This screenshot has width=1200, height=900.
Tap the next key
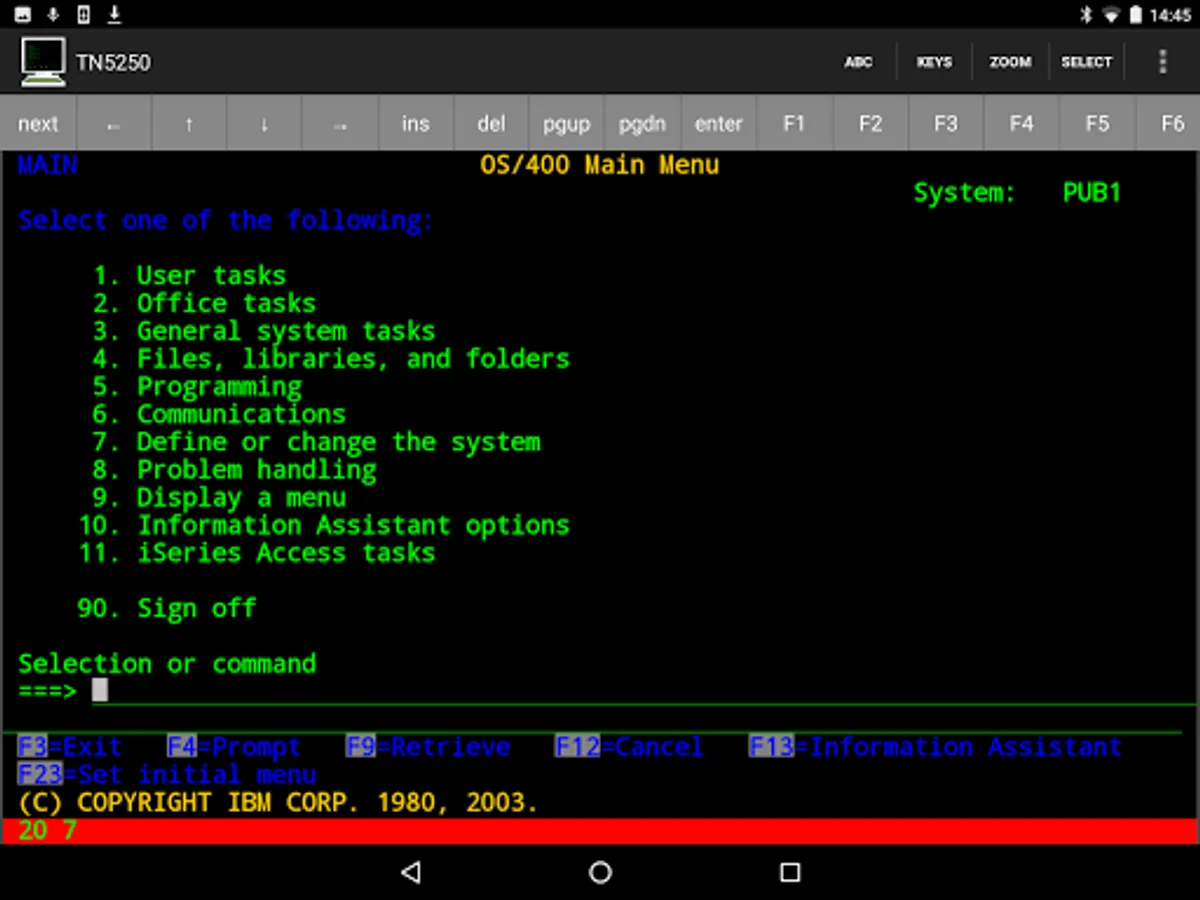(x=38, y=124)
